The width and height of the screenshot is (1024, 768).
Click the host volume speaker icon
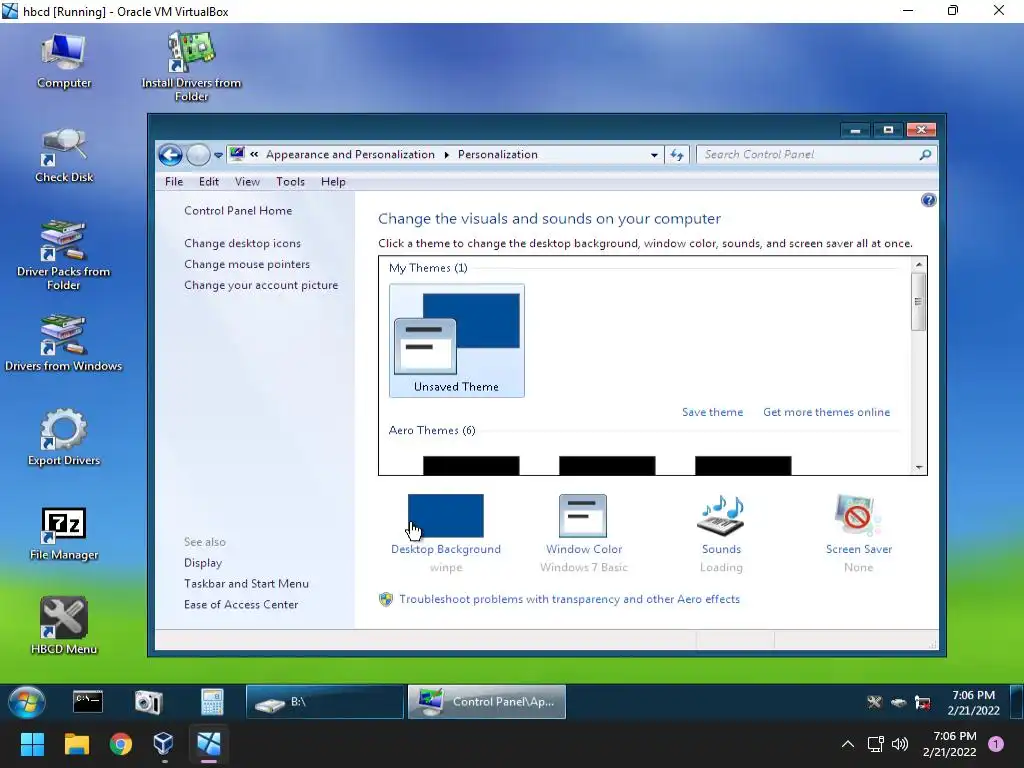click(x=900, y=744)
